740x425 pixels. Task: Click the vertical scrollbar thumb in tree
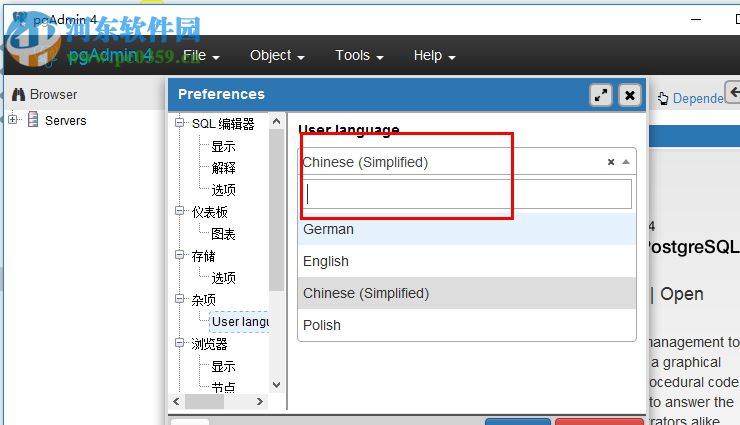point(277,210)
